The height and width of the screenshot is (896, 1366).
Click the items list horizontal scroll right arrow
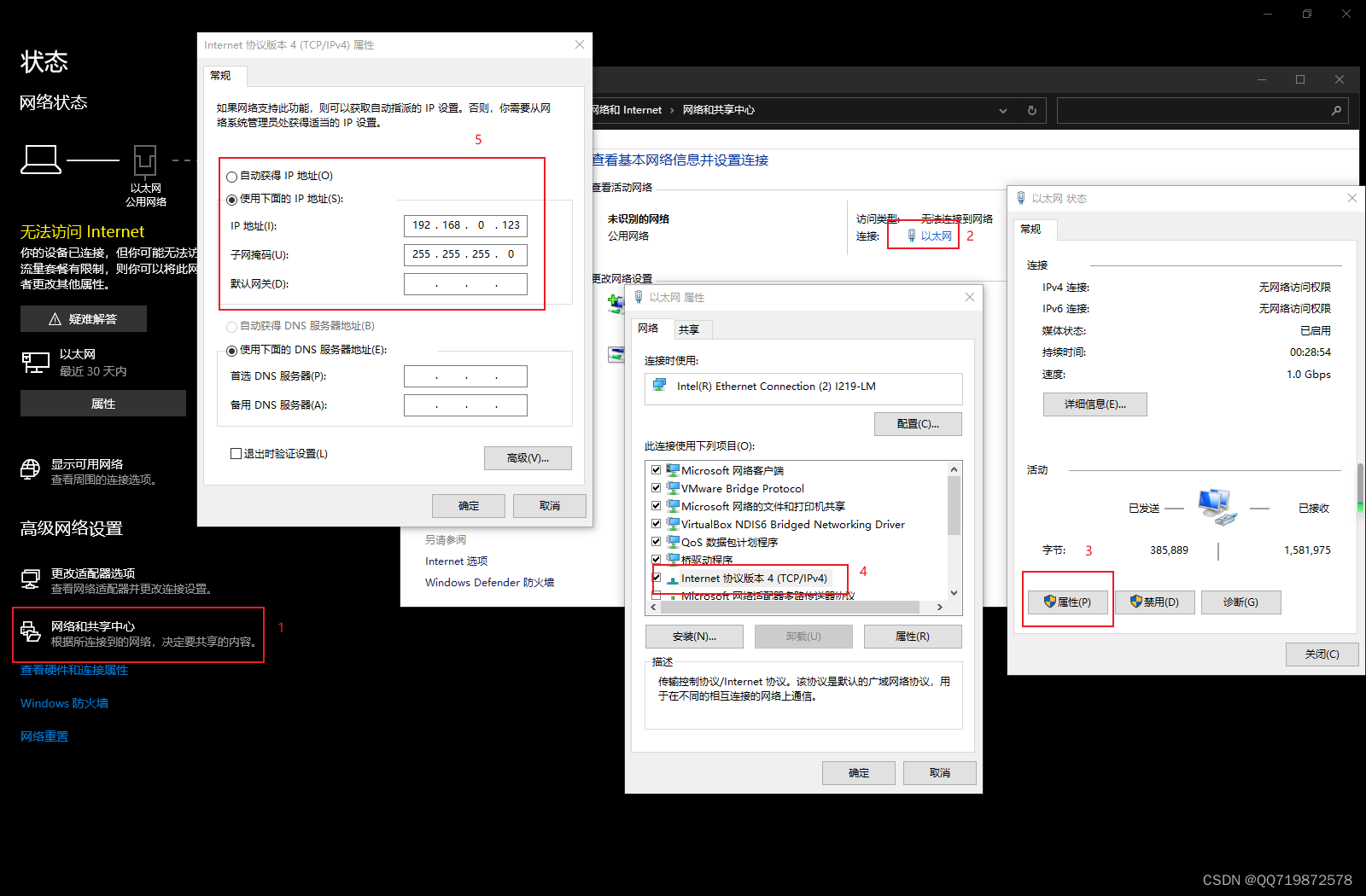click(x=939, y=608)
